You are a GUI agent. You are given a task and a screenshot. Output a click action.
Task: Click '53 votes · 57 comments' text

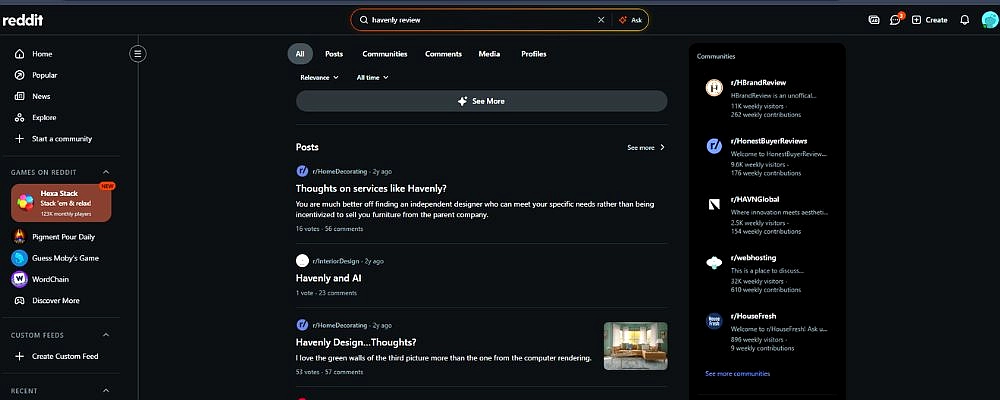tap(329, 372)
